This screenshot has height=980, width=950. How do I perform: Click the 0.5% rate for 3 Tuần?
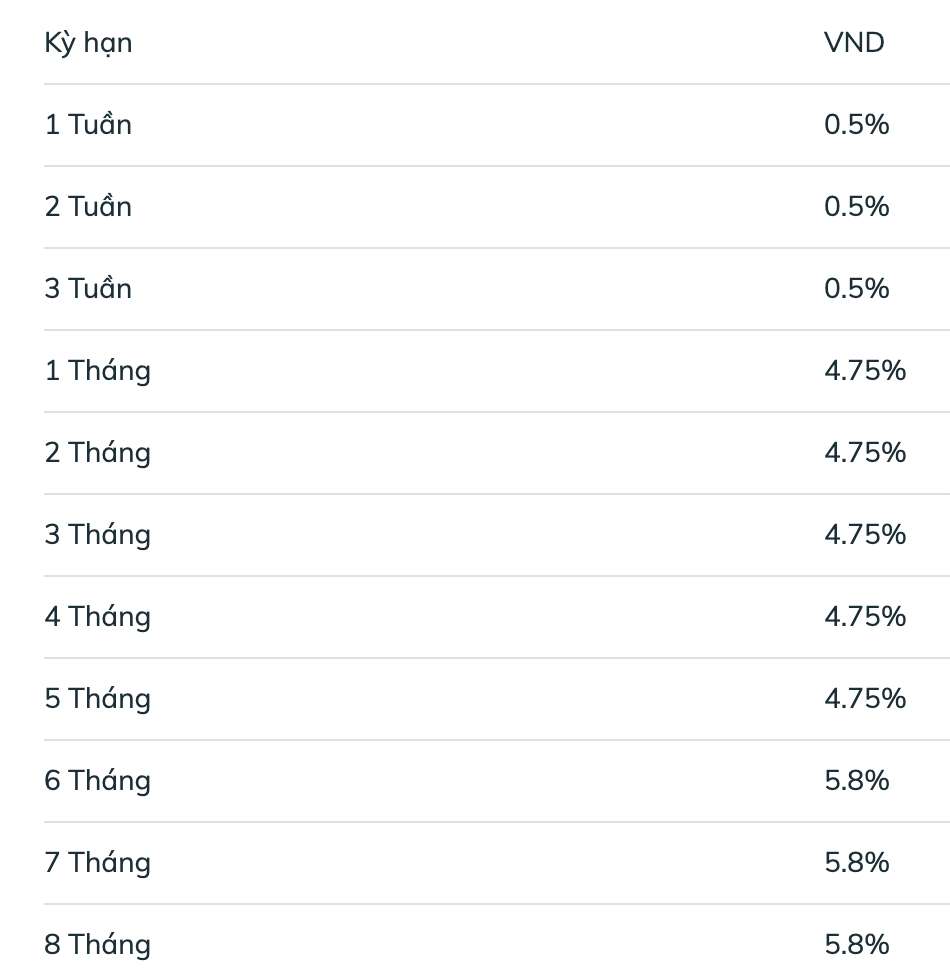(x=856, y=289)
